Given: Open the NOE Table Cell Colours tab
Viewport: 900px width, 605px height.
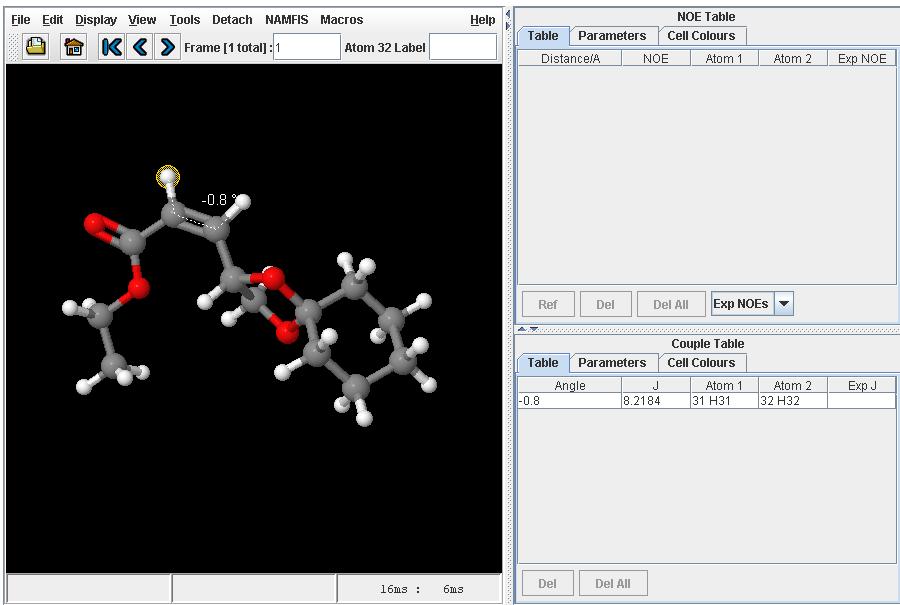Looking at the screenshot, I should 701,35.
